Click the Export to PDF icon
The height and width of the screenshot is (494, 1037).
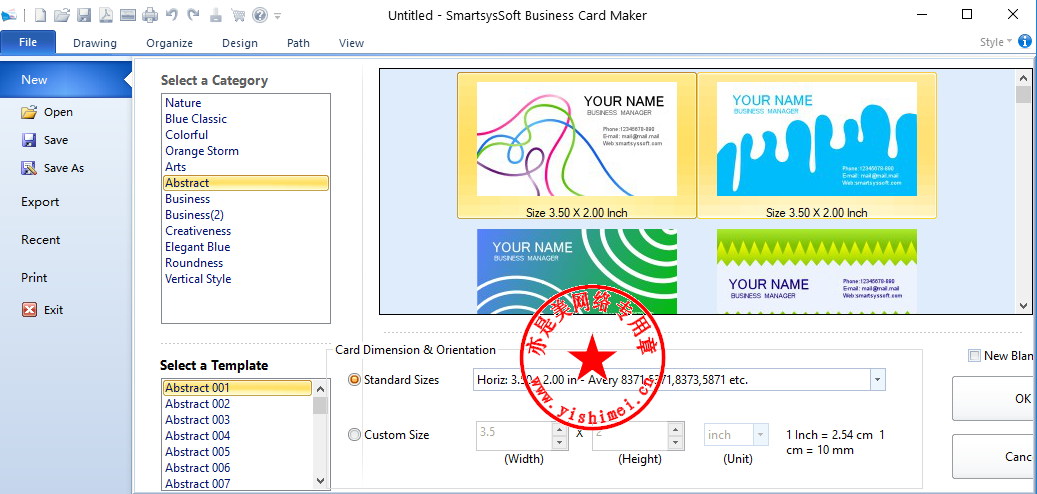pyautogui.click(x=106, y=15)
